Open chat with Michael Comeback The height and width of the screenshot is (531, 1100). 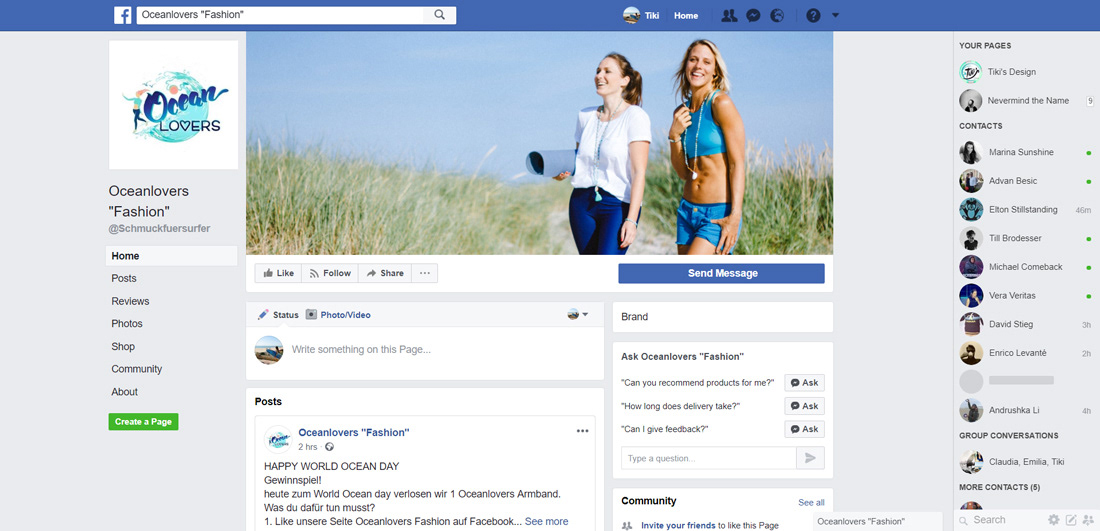(1026, 267)
